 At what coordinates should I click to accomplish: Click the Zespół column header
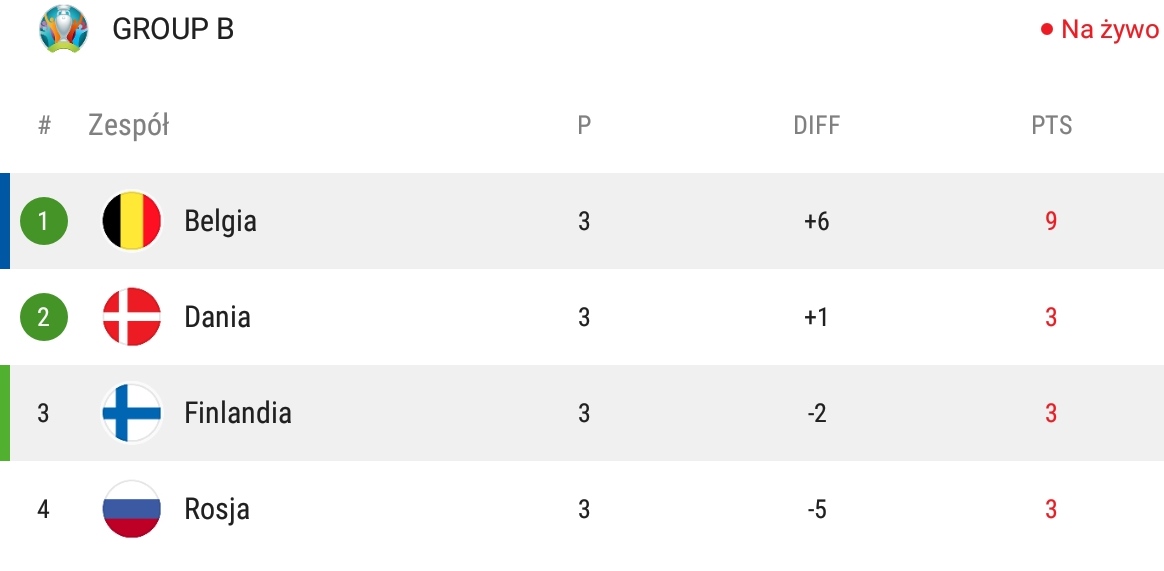(x=128, y=125)
